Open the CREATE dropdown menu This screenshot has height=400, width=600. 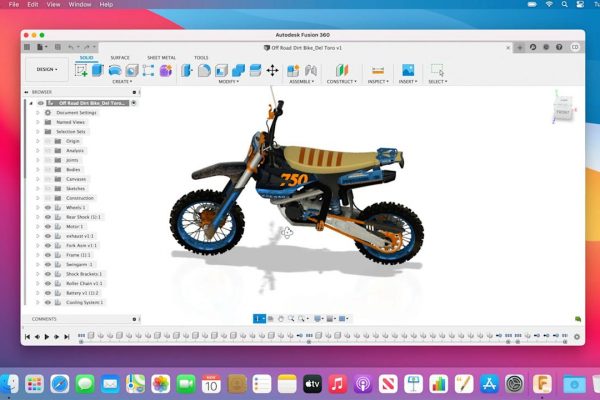[122, 82]
